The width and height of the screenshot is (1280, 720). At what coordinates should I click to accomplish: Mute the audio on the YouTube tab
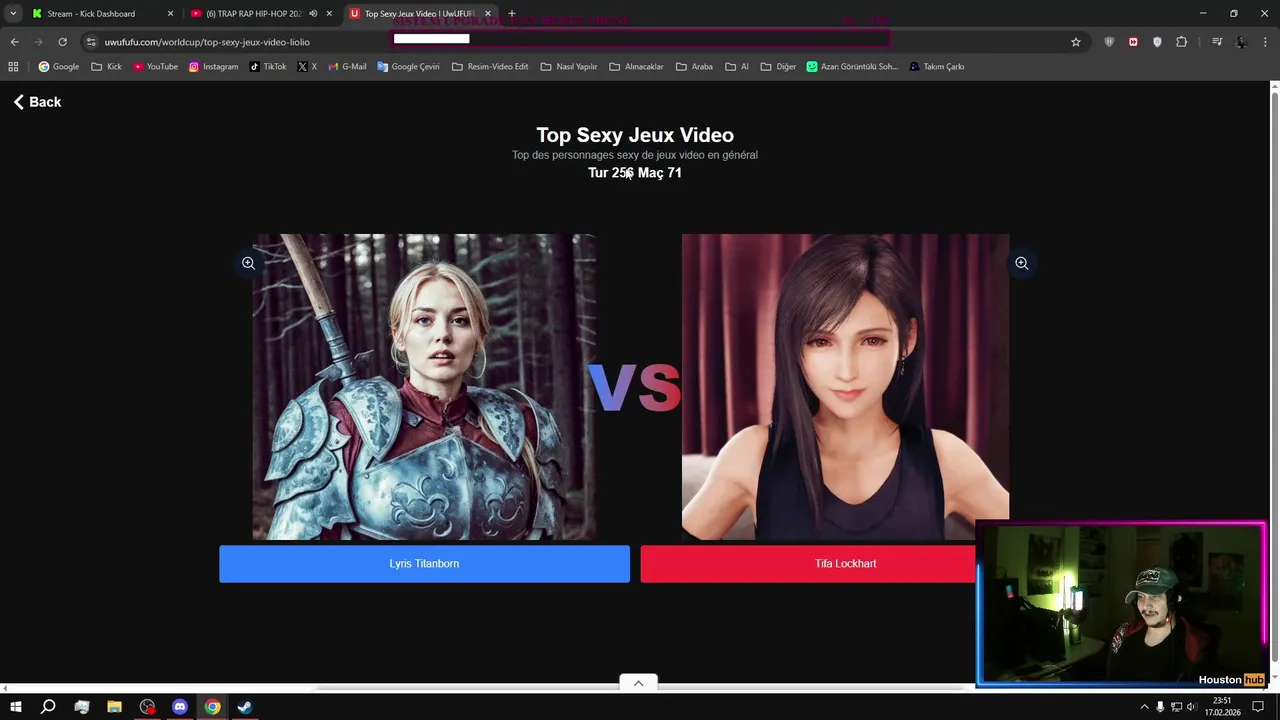313,14
